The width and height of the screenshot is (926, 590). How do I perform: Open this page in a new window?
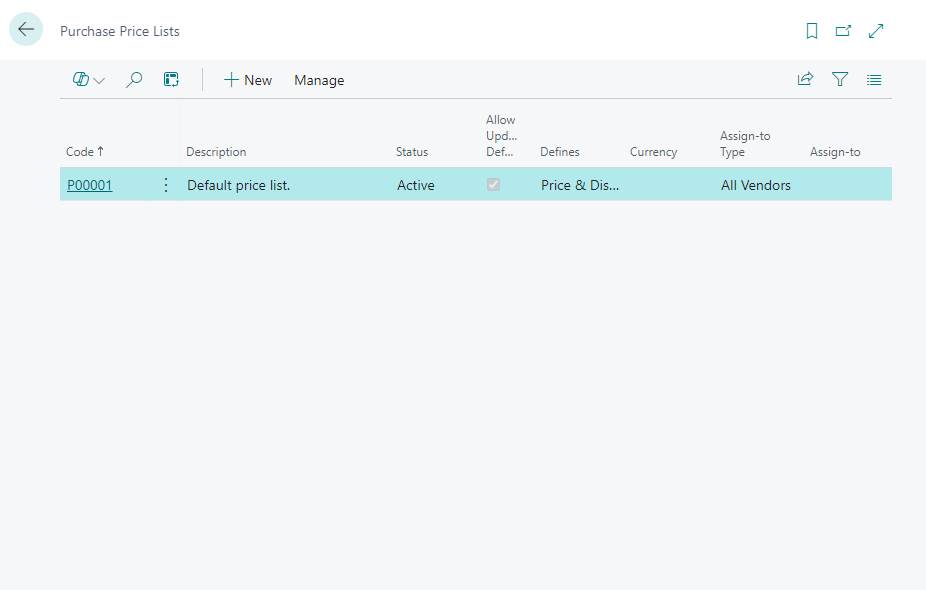pyautogui.click(x=843, y=31)
